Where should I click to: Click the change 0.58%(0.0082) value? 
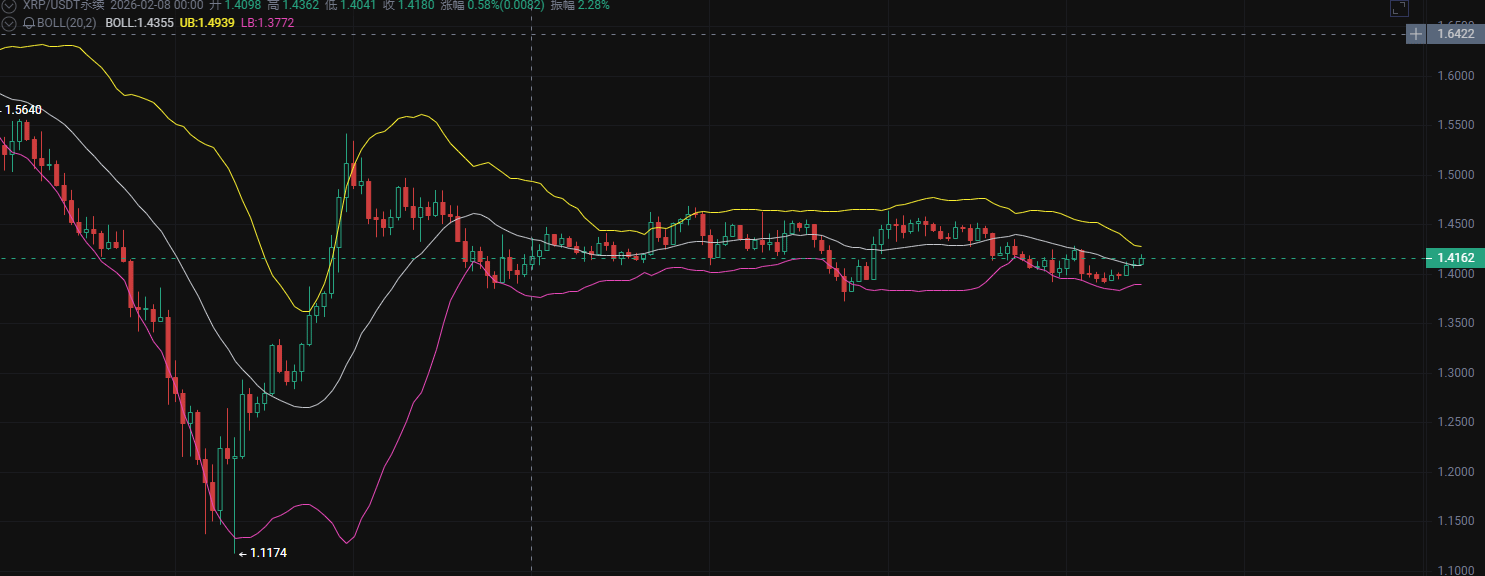pos(506,5)
